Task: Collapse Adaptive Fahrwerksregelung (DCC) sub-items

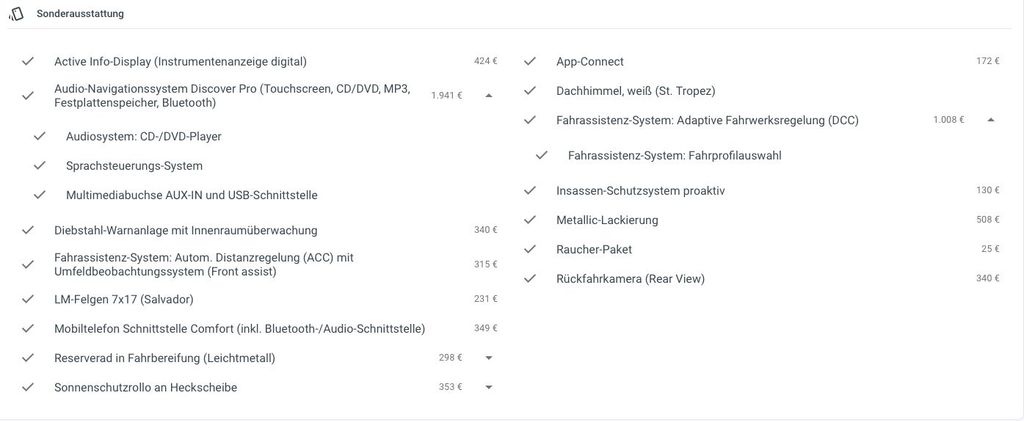Action: point(991,120)
